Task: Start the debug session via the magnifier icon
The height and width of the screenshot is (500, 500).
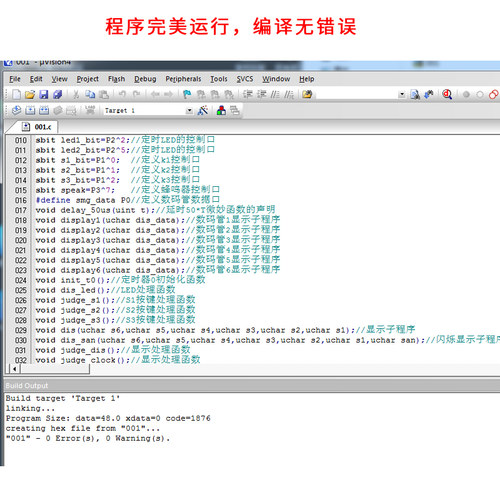Action: point(447,95)
